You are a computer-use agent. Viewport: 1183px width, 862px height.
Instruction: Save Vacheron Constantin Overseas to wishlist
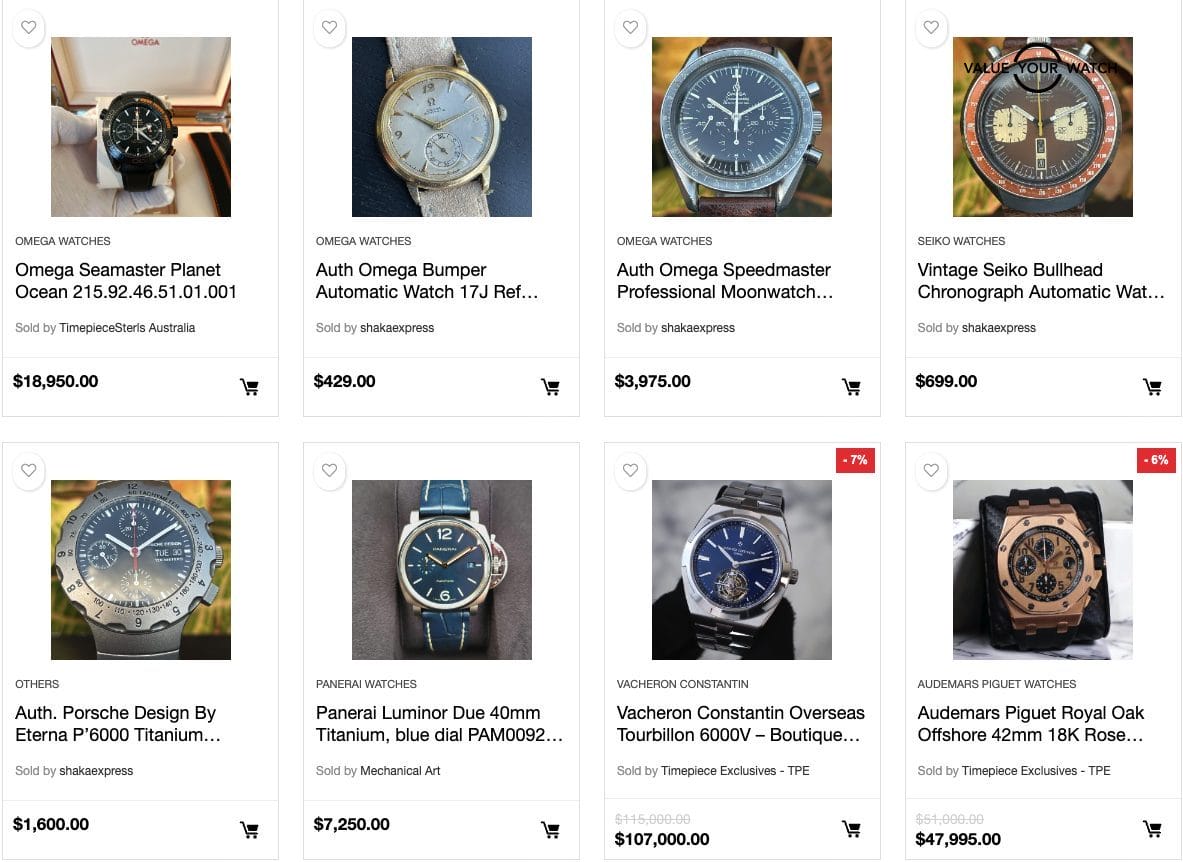click(630, 471)
